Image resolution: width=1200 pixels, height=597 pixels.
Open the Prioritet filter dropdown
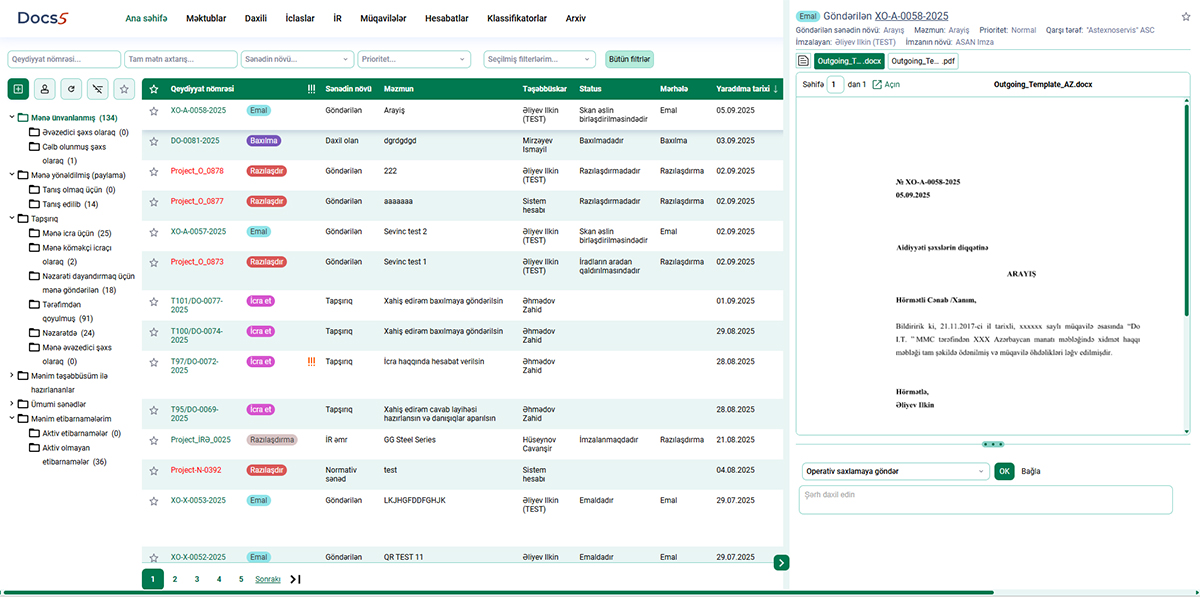[415, 59]
